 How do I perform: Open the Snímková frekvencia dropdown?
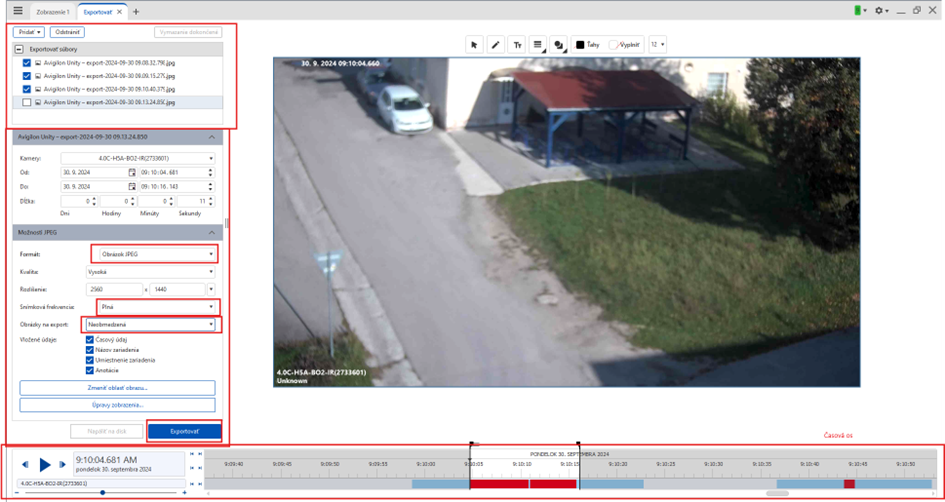(x=157, y=307)
